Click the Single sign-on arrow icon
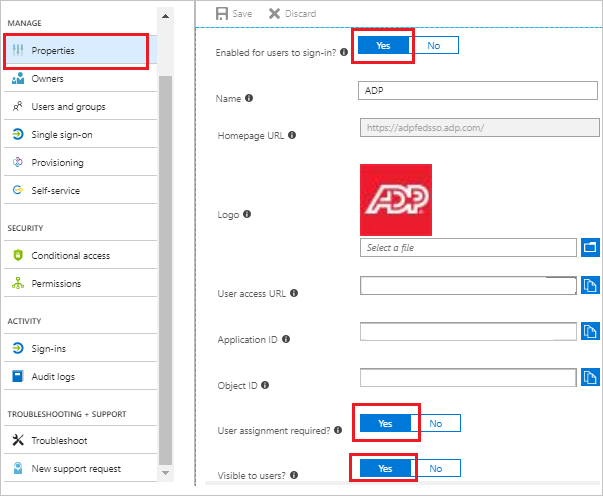The image size is (603, 496). [18, 135]
